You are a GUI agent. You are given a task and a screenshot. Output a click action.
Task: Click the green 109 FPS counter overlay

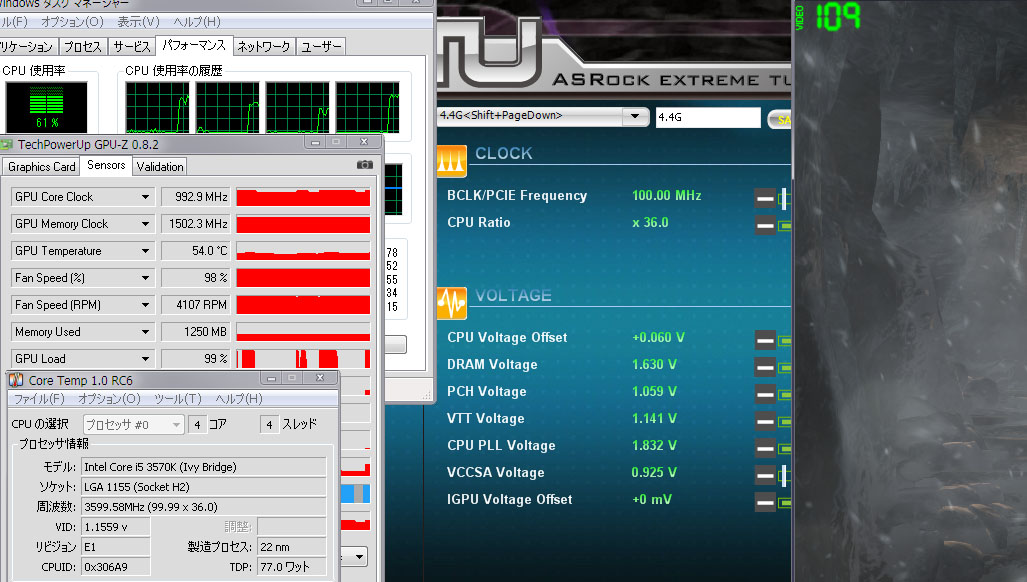pyautogui.click(x=838, y=17)
